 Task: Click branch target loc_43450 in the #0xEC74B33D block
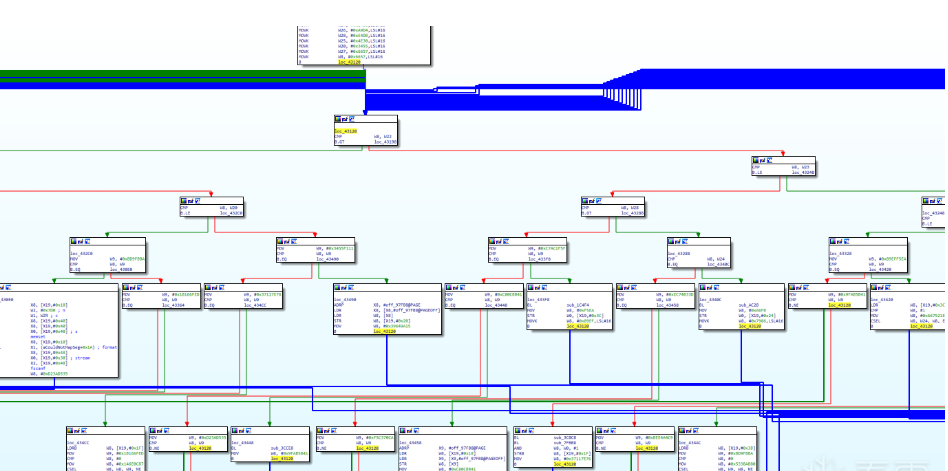(x=668, y=305)
